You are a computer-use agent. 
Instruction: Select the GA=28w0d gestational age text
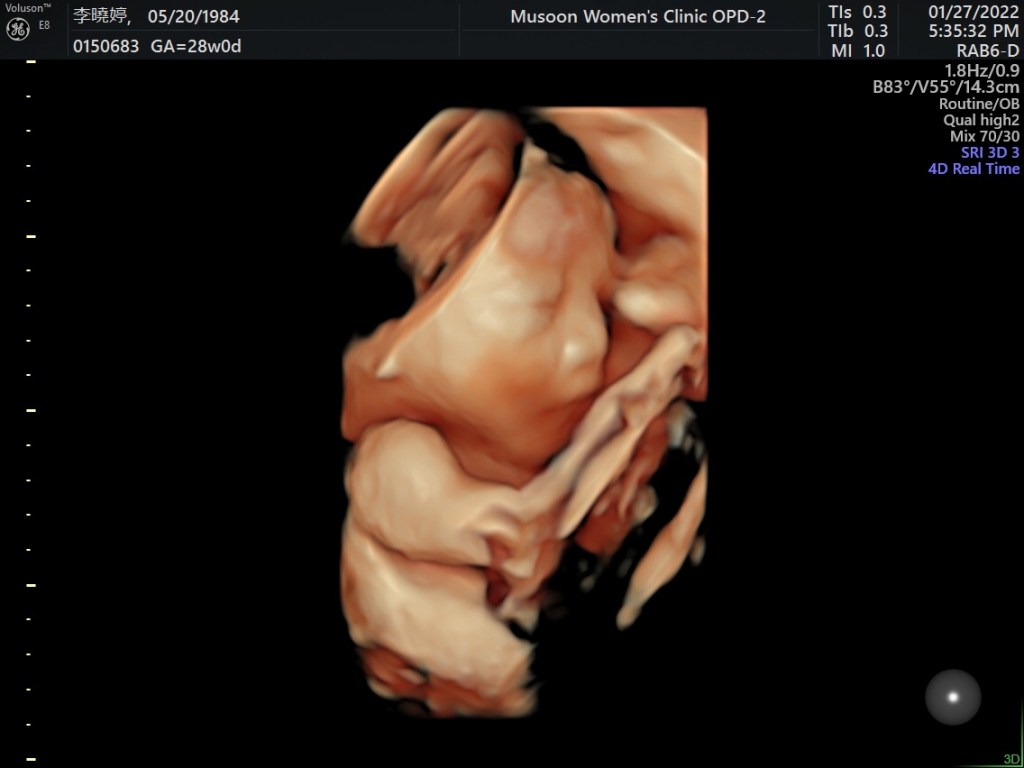click(x=196, y=46)
